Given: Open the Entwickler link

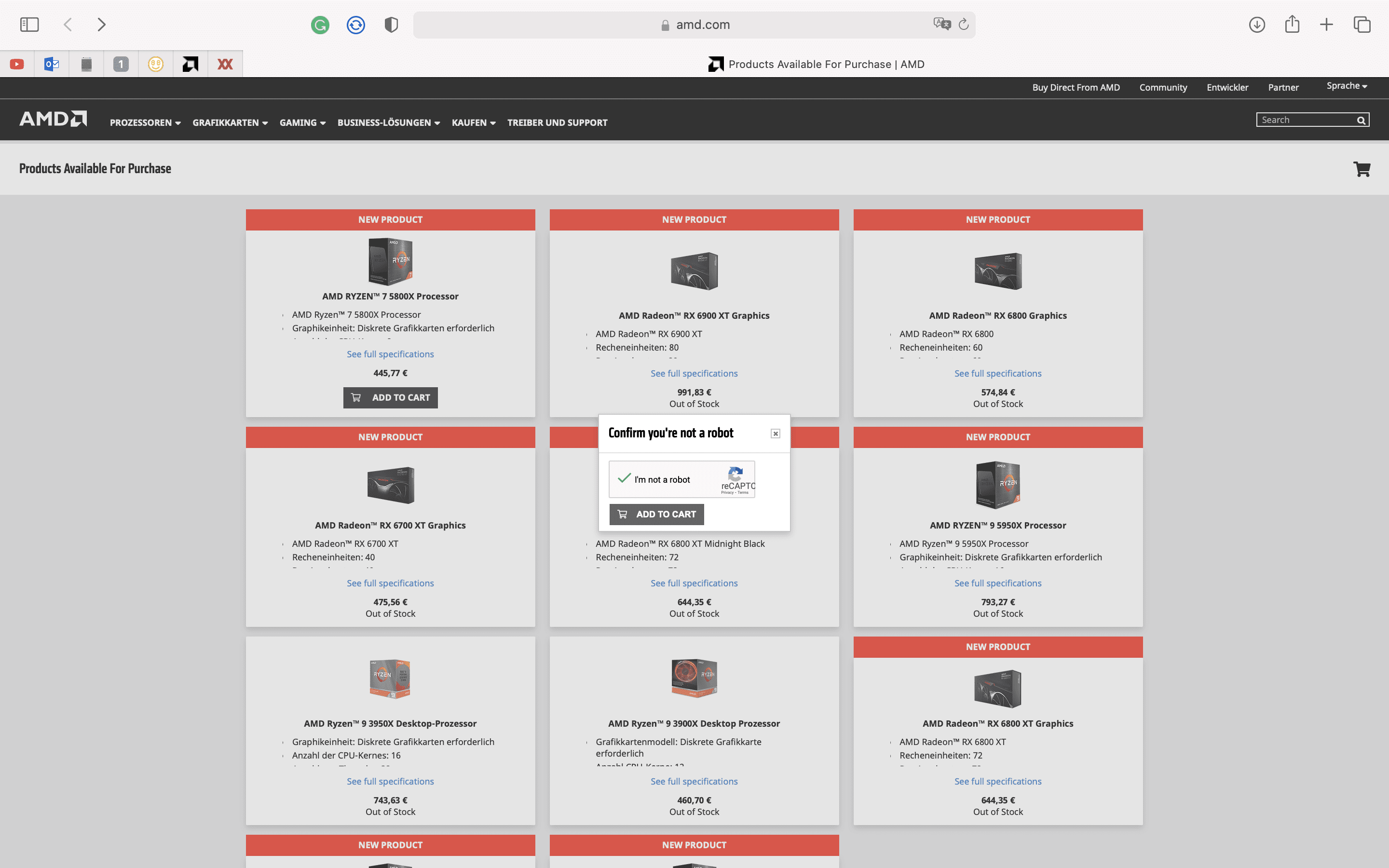Looking at the screenshot, I should [1228, 87].
